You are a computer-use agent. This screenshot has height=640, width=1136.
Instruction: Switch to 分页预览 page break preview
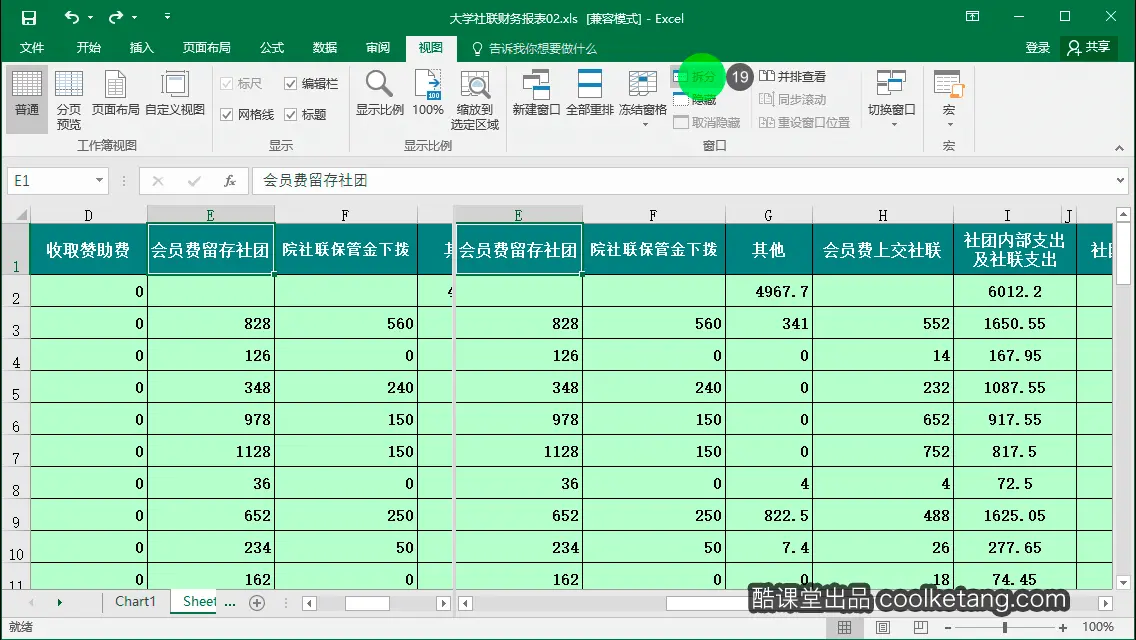(x=69, y=100)
